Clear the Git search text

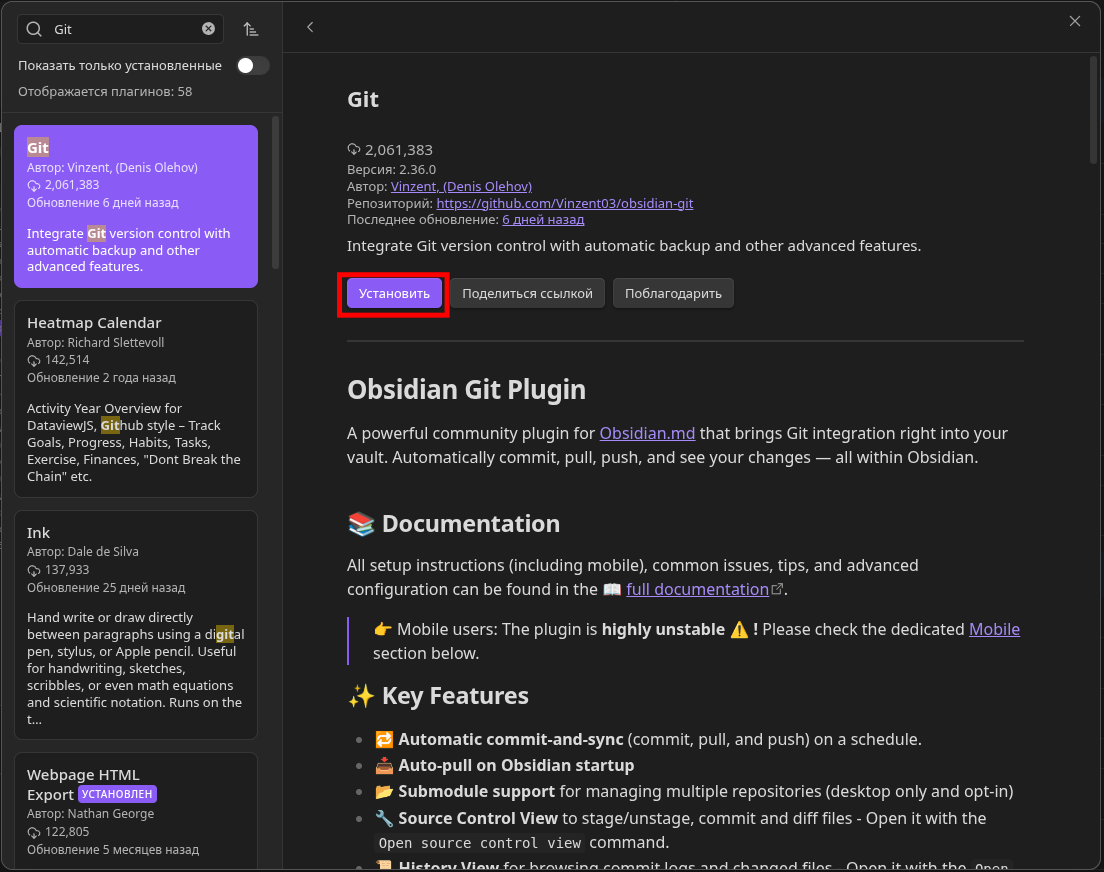(x=208, y=29)
